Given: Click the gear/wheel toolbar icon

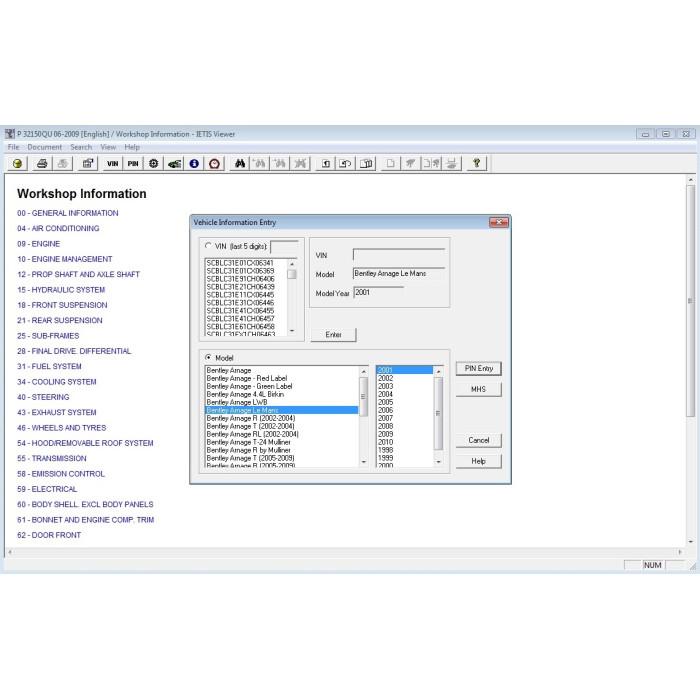Looking at the screenshot, I should (154, 164).
